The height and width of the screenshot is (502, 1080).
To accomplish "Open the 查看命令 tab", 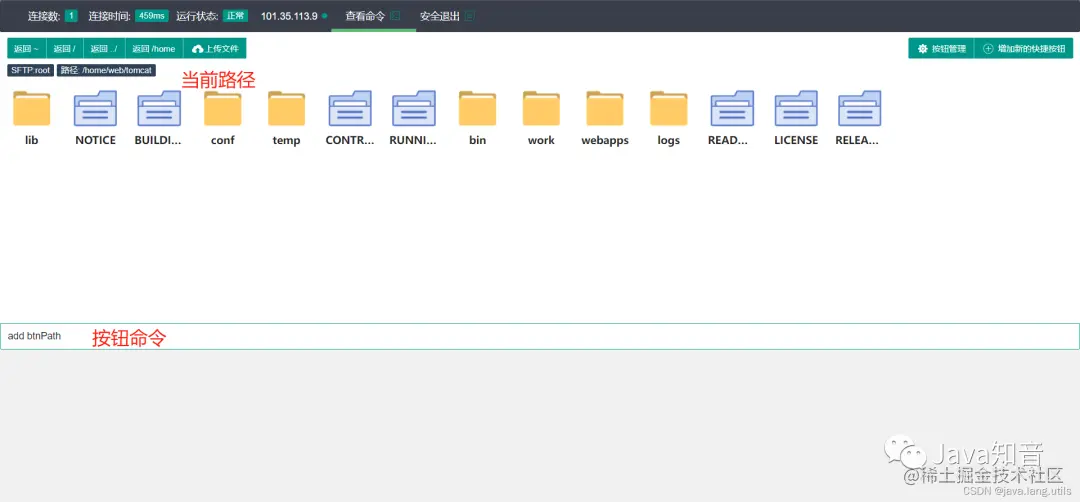I will coord(373,16).
